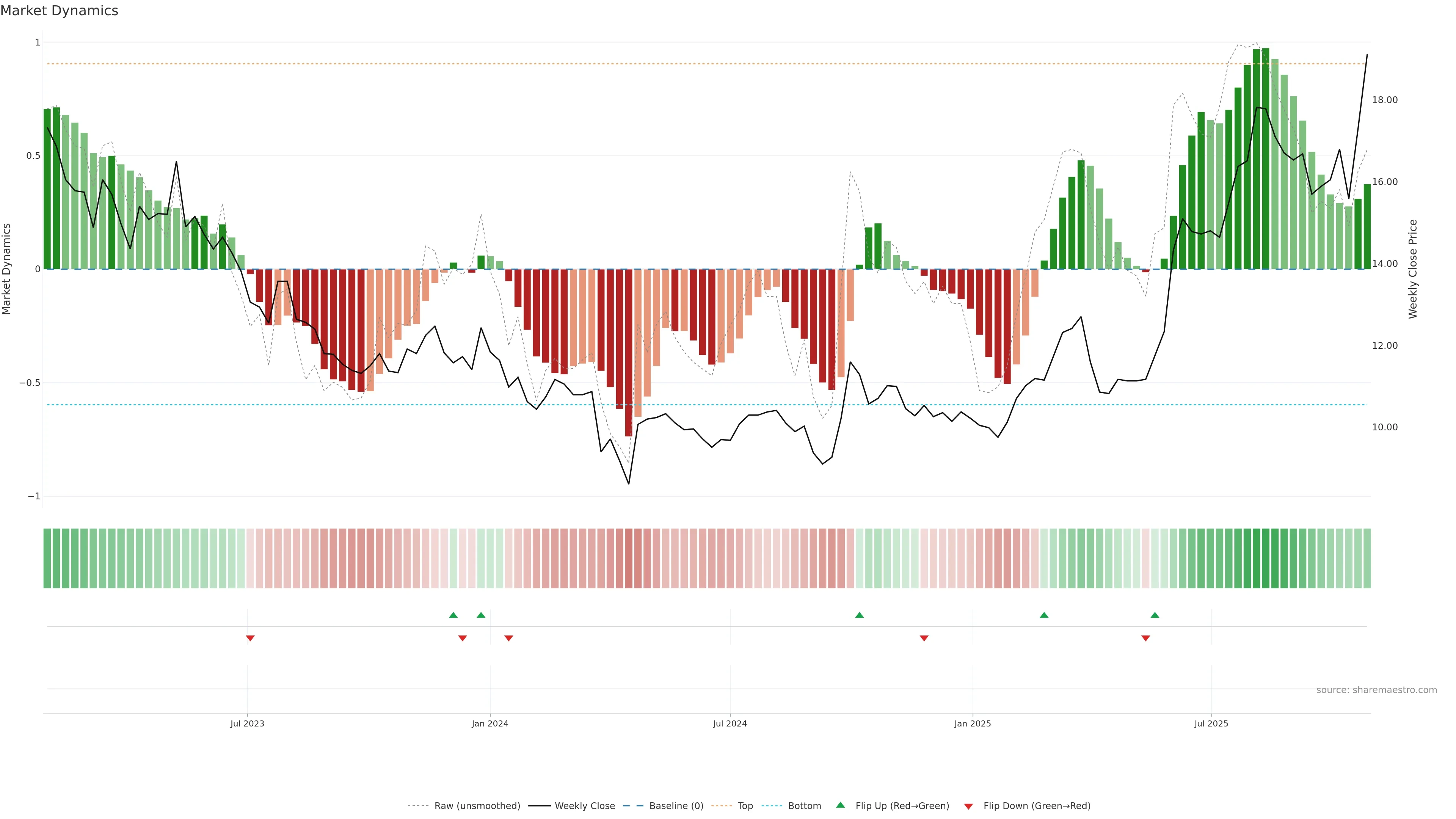
Task: Click the flip-up triangle between Jul 2024 and Jan 2025
Action: [x=859, y=615]
